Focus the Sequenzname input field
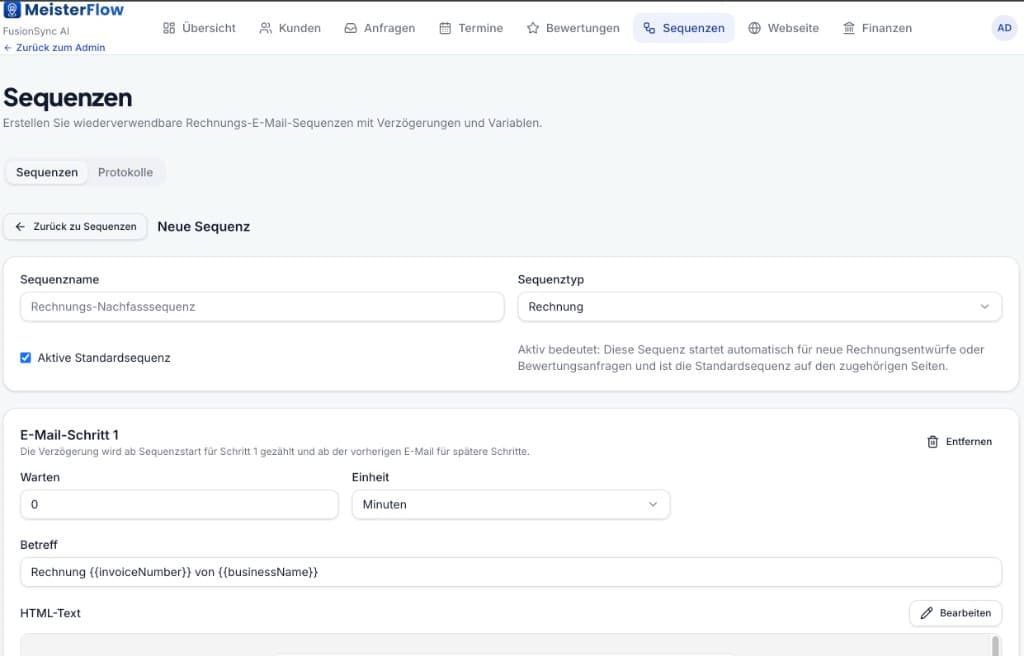Viewport: 1024px width, 656px height. tap(262, 307)
